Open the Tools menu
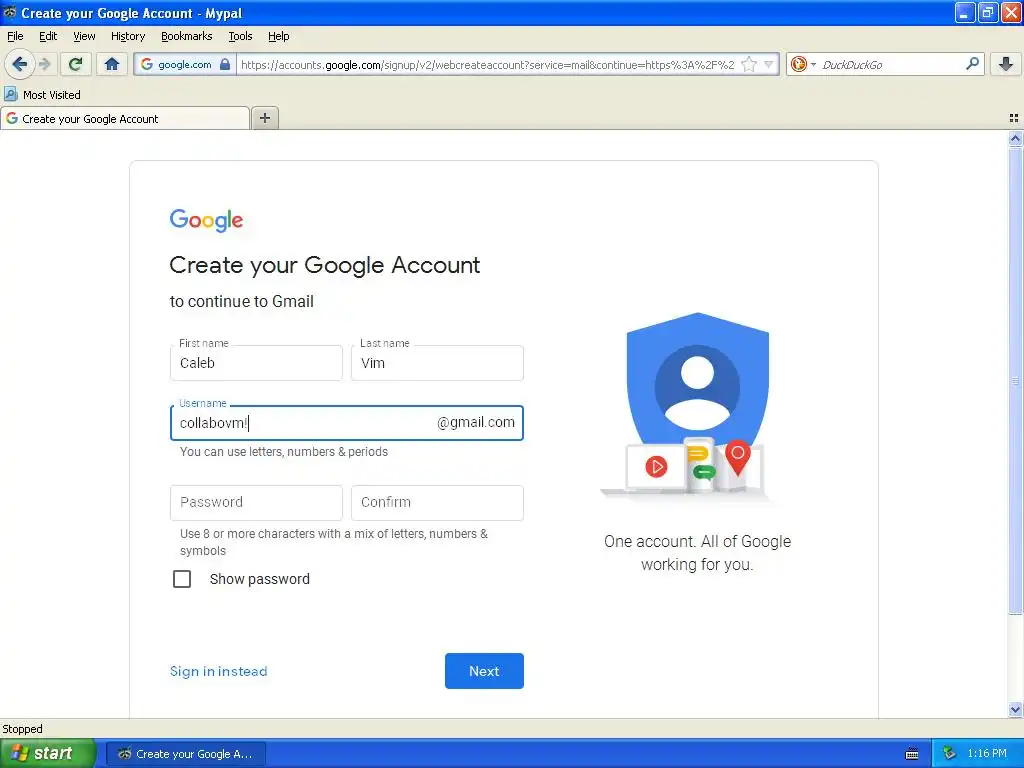The width and height of the screenshot is (1024, 768). coord(240,36)
